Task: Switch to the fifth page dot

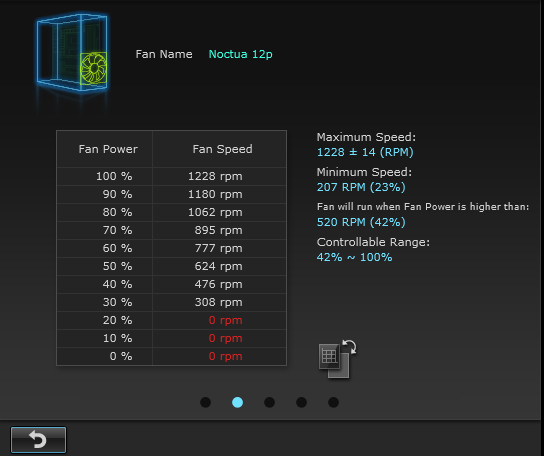Action: click(333, 402)
